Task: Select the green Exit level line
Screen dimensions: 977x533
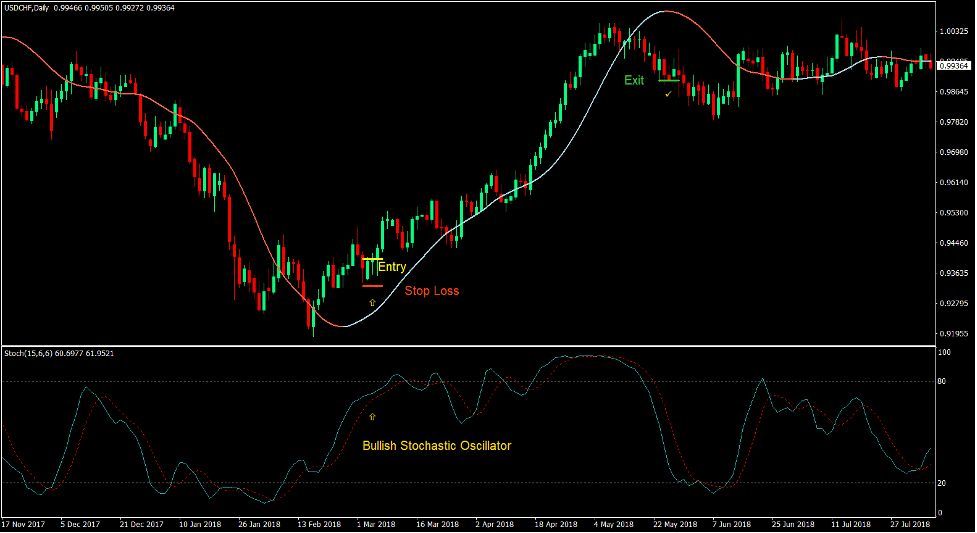Action: 669,81
